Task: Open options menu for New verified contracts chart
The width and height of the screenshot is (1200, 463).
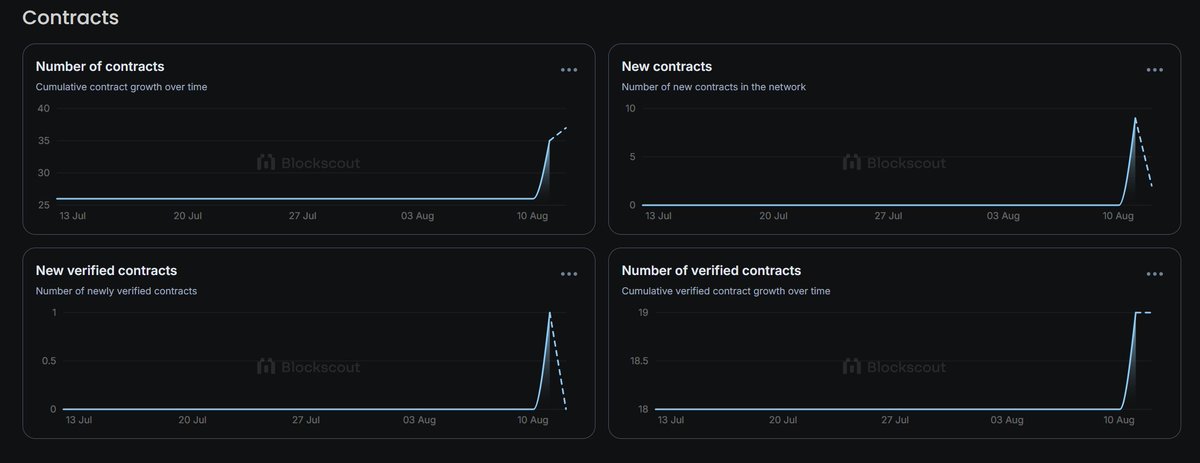Action: [x=569, y=274]
